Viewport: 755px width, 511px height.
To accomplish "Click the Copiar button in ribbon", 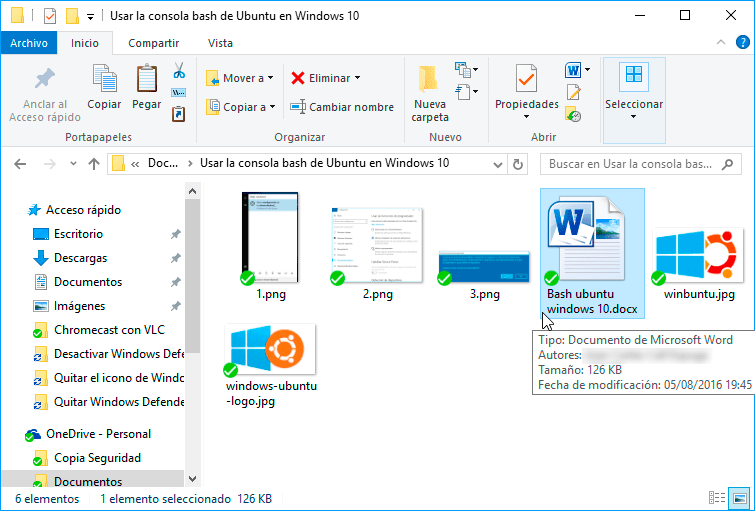I will 104,87.
